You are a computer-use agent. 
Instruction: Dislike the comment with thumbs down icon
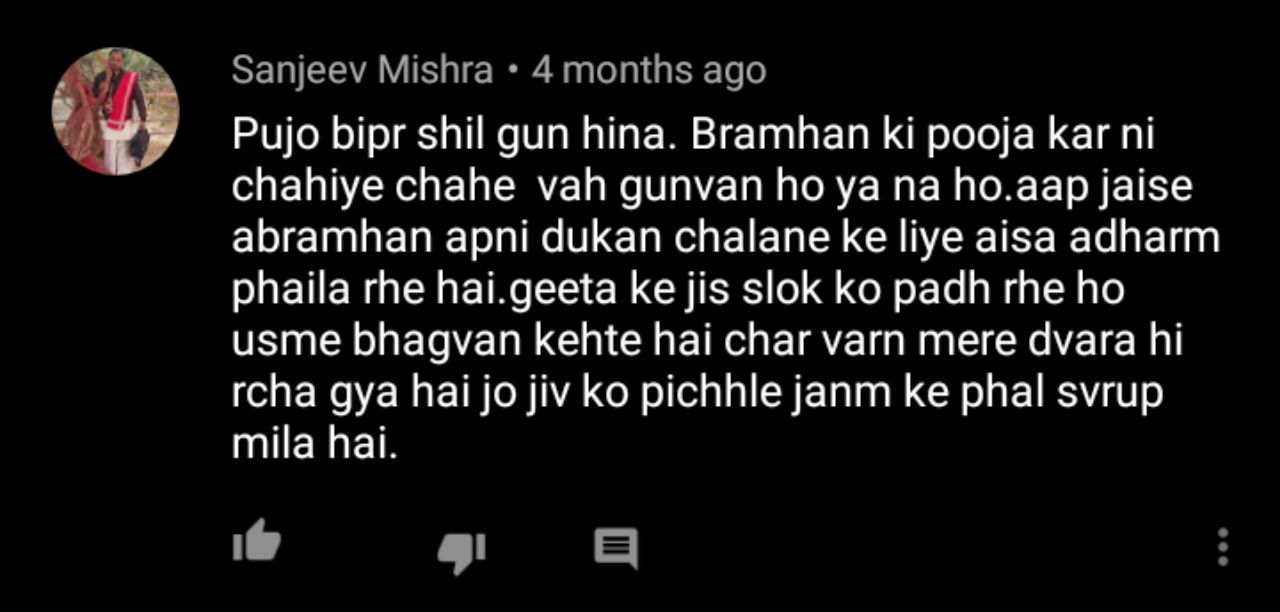(x=462, y=553)
